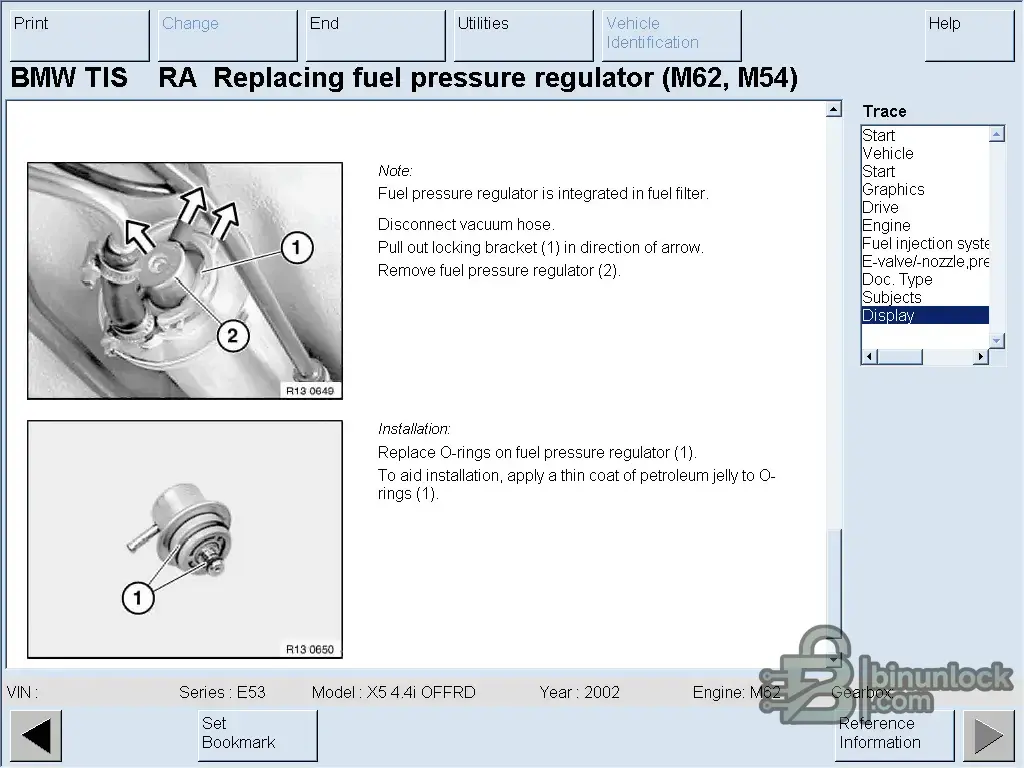Click the VIN label in status bar
The height and width of the screenshot is (768, 1024).
coord(22,692)
